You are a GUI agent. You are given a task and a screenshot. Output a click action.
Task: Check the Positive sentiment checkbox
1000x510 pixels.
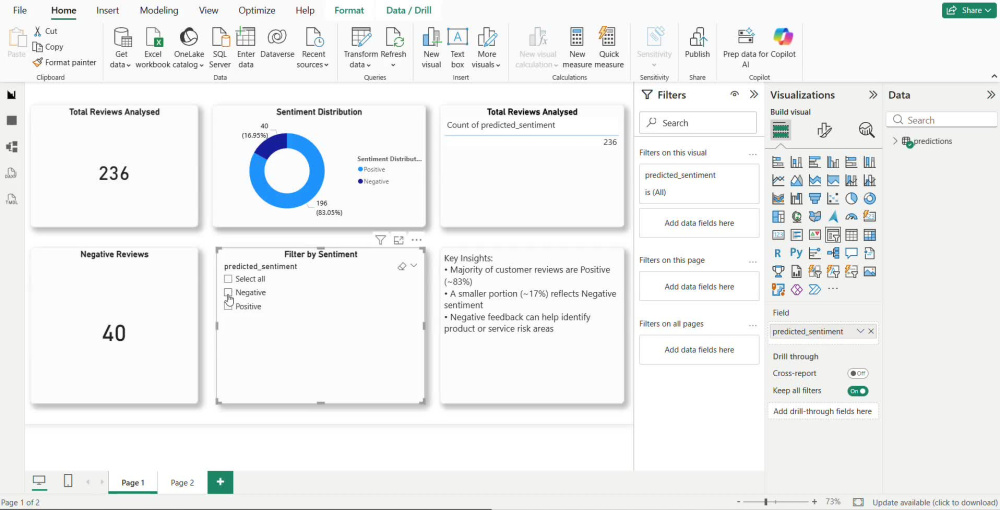pyautogui.click(x=228, y=306)
